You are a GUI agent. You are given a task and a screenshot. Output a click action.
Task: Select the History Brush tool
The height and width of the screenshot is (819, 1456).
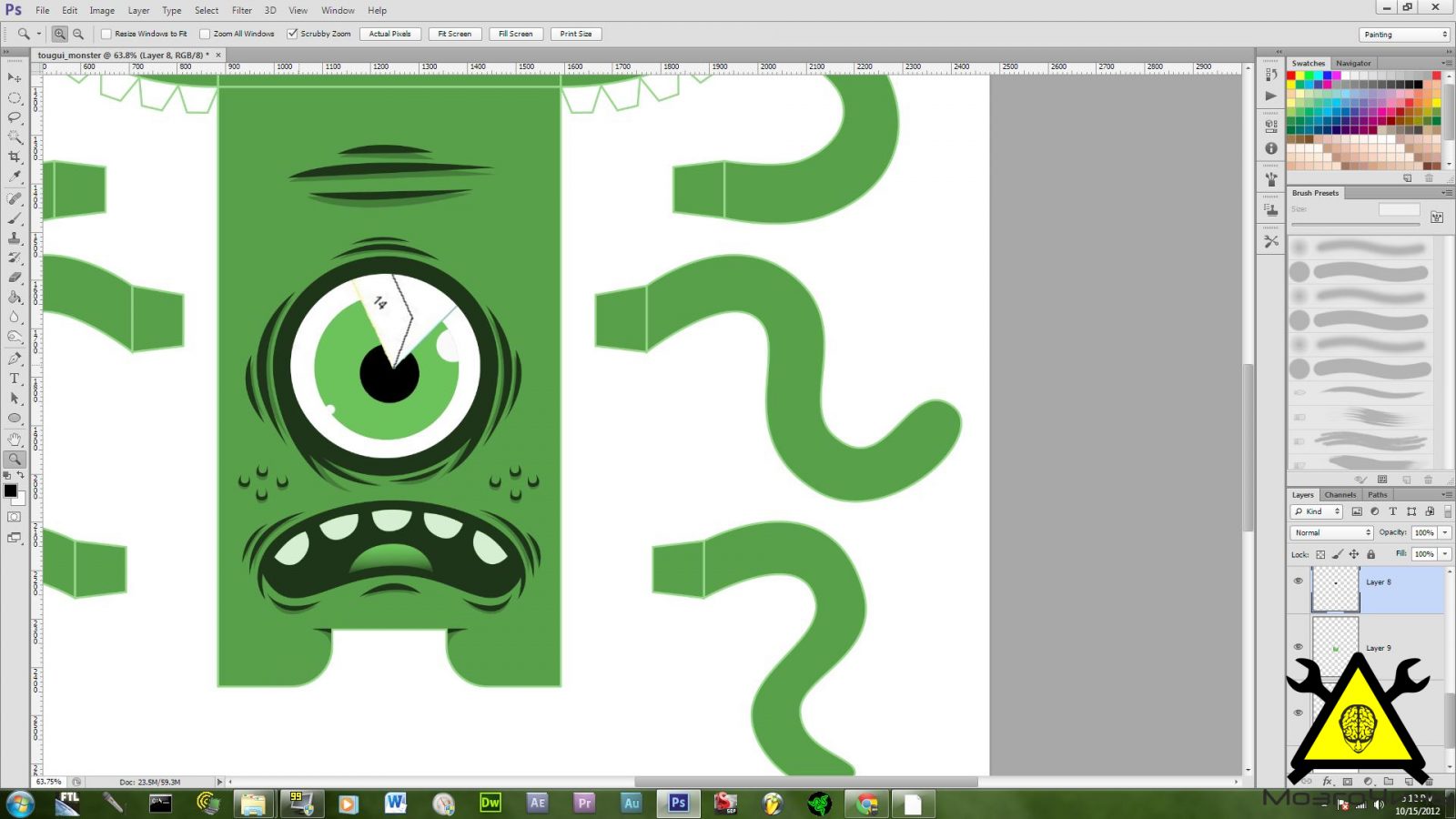14,258
